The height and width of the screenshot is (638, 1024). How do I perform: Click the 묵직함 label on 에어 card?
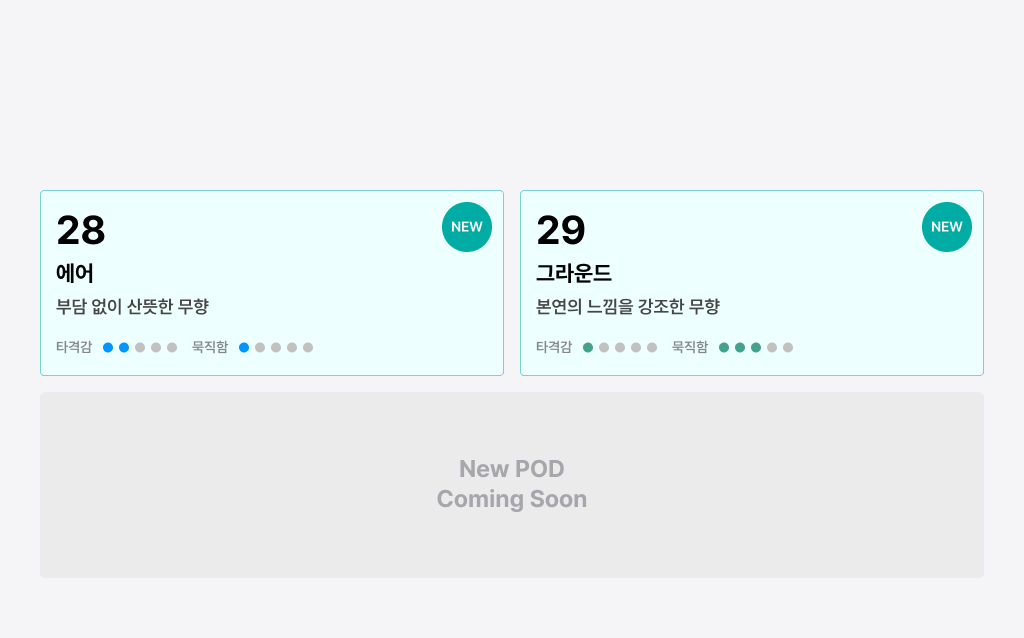pos(210,348)
